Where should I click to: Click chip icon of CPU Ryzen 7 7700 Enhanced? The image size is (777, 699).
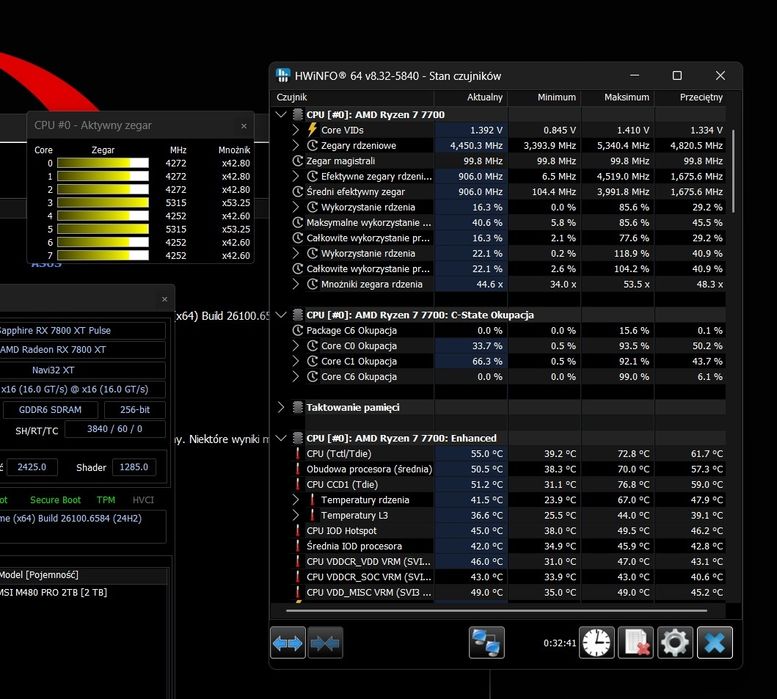click(298, 438)
